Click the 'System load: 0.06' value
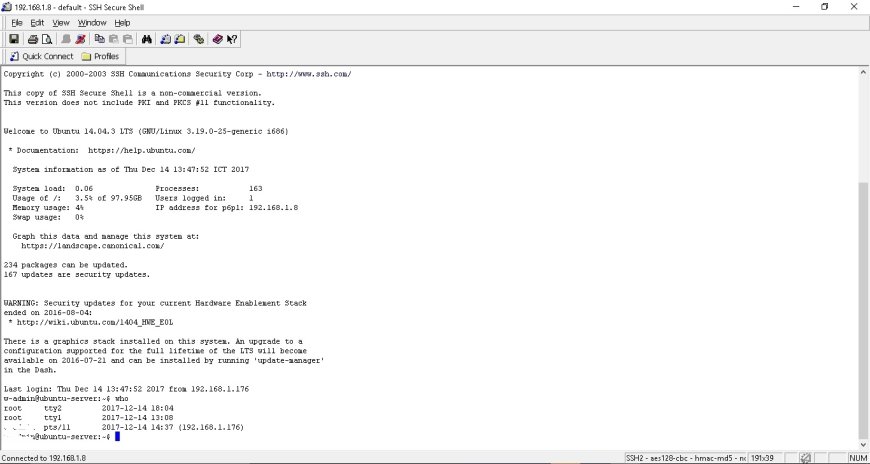 pos(53,189)
